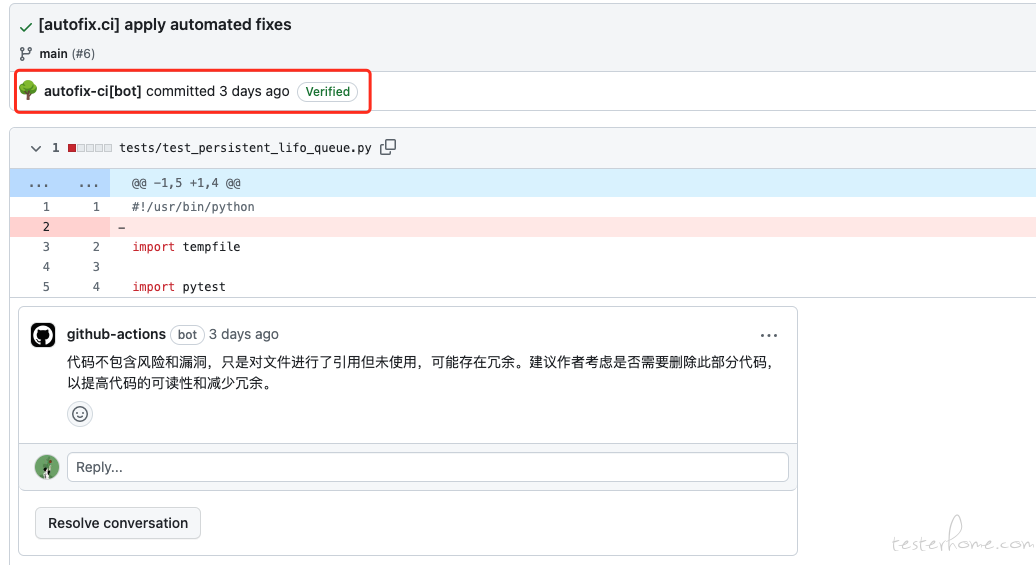1036x565 pixels.
Task: Open autofix-ci[bot] author profile
Action: [92, 91]
